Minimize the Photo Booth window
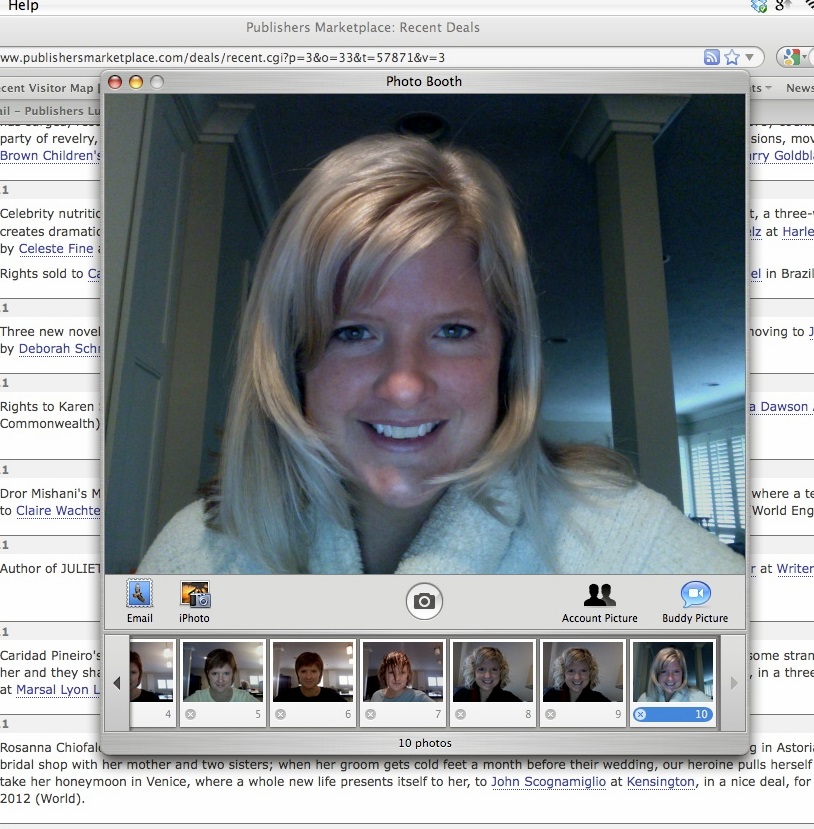 (x=136, y=82)
